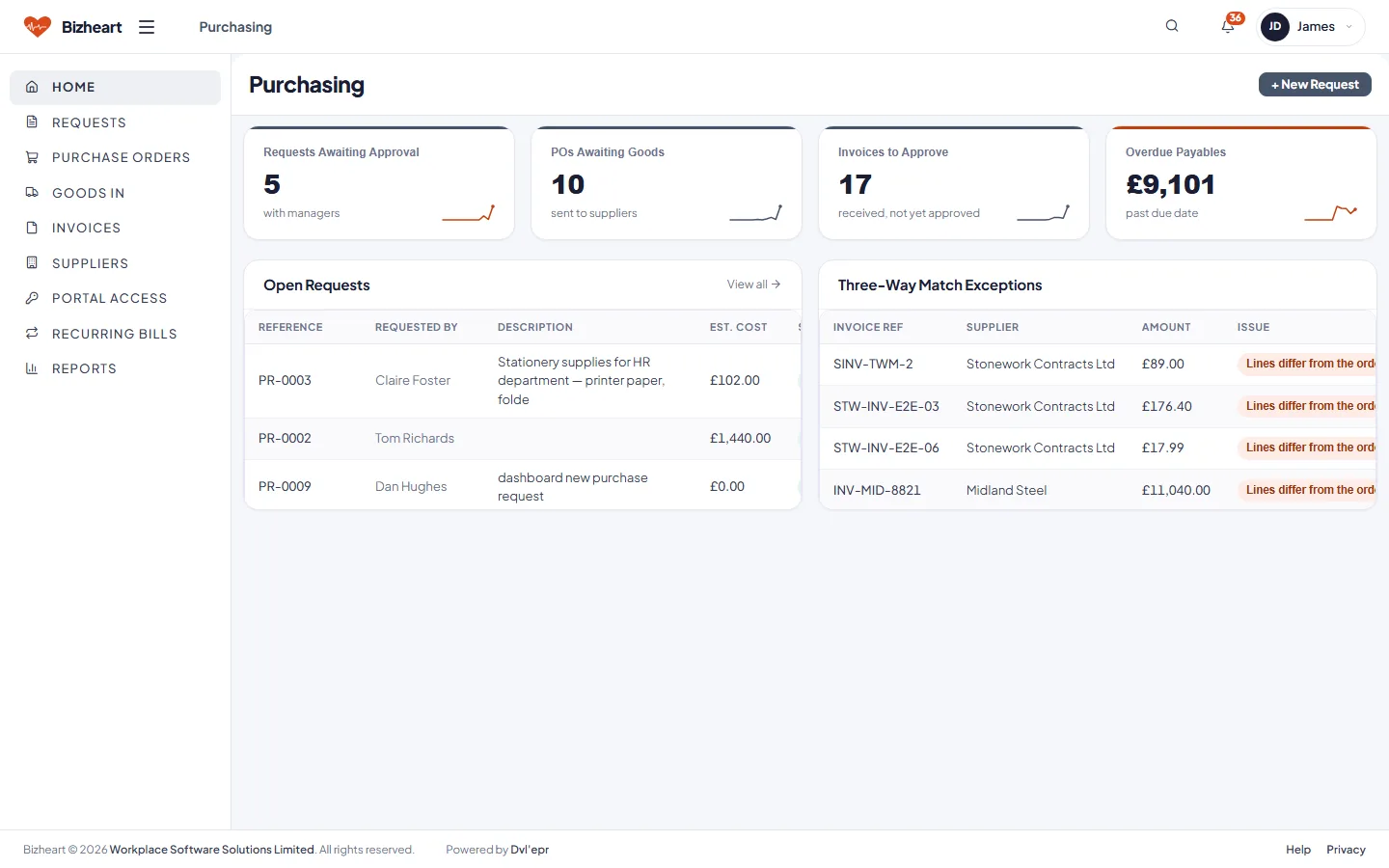Click the issue badge for INV-MID-8821

(1307, 490)
